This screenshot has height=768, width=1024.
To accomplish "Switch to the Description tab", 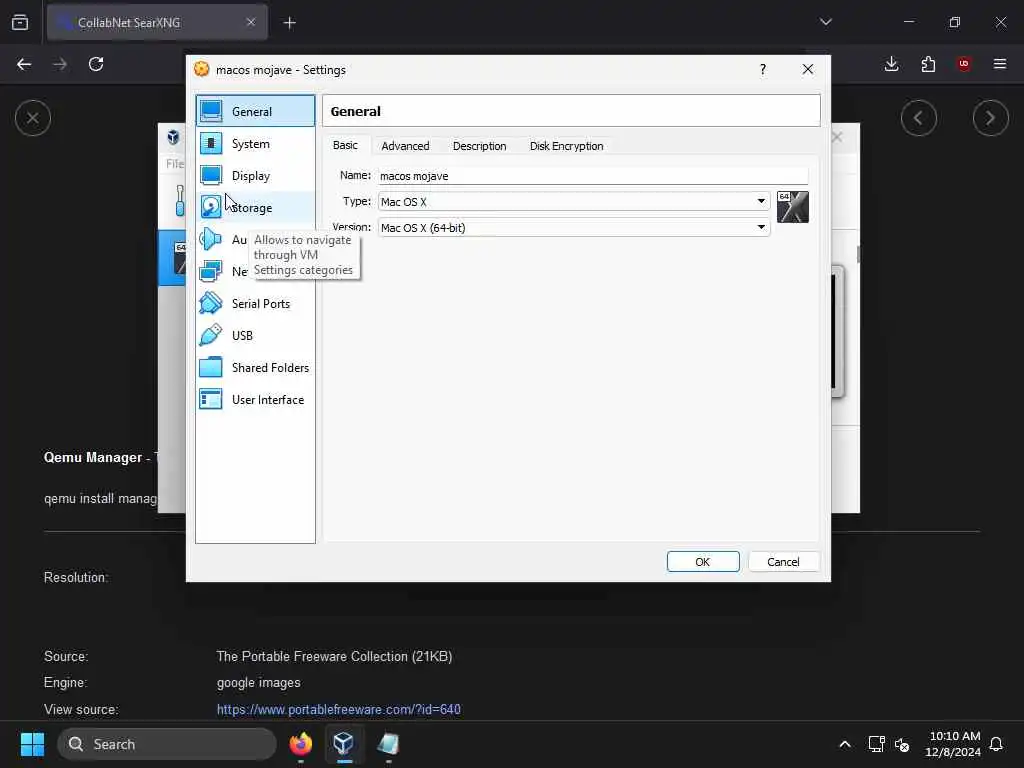I will 479,146.
